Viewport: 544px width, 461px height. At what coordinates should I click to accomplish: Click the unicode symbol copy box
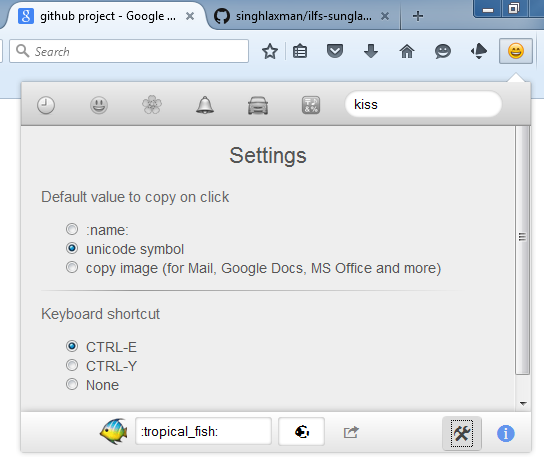coord(301,432)
